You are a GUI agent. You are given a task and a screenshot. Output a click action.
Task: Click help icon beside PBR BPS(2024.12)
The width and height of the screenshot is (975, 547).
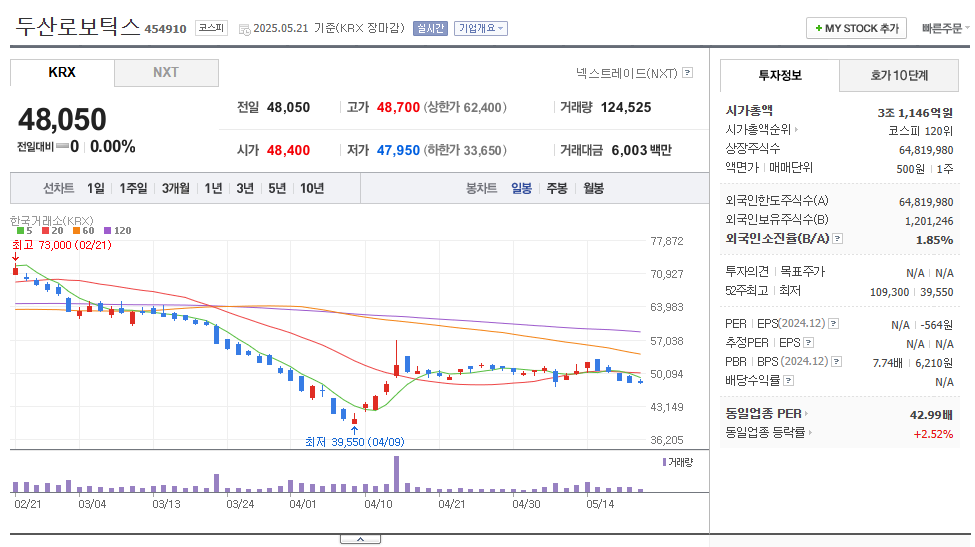pyautogui.click(x=837, y=362)
